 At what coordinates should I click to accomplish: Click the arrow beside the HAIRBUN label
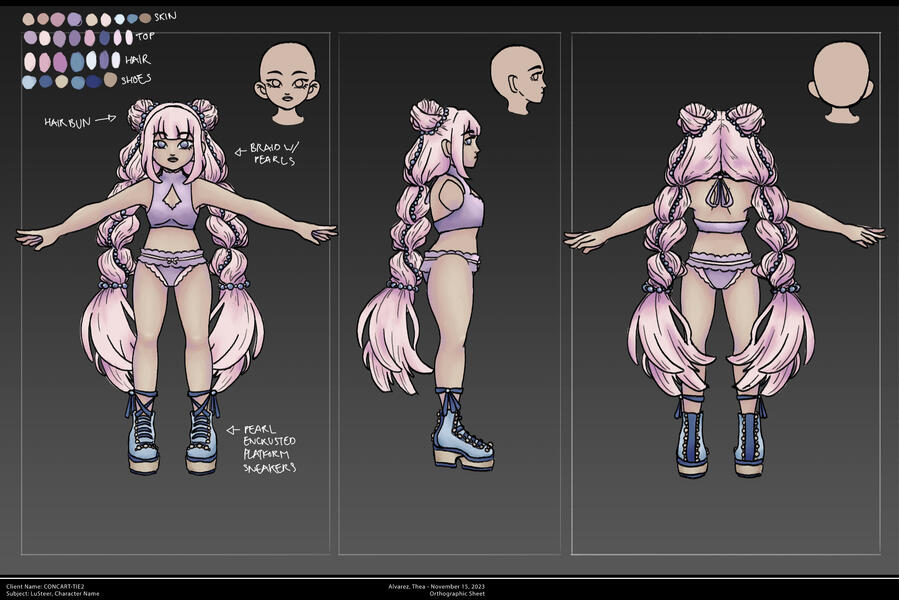108,120
